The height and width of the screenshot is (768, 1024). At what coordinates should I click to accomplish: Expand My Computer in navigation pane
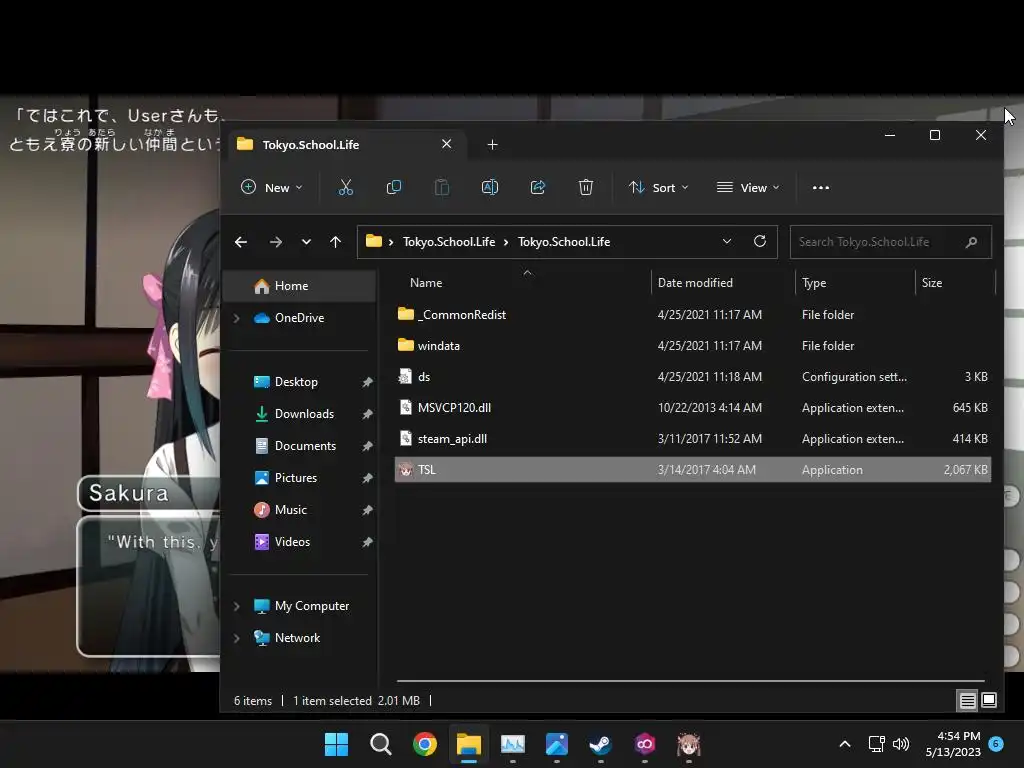[236, 606]
